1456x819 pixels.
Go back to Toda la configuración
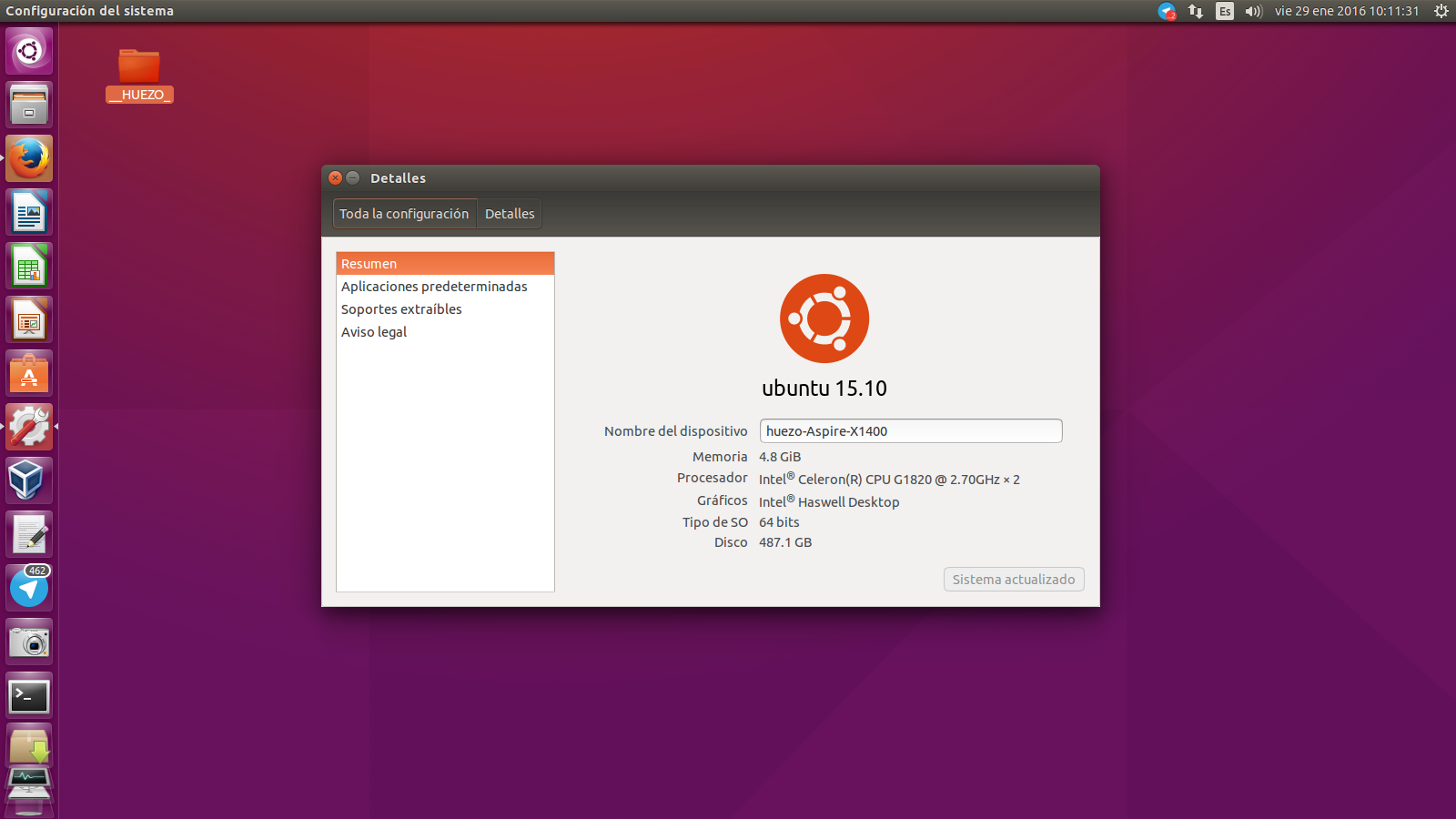click(x=404, y=214)
